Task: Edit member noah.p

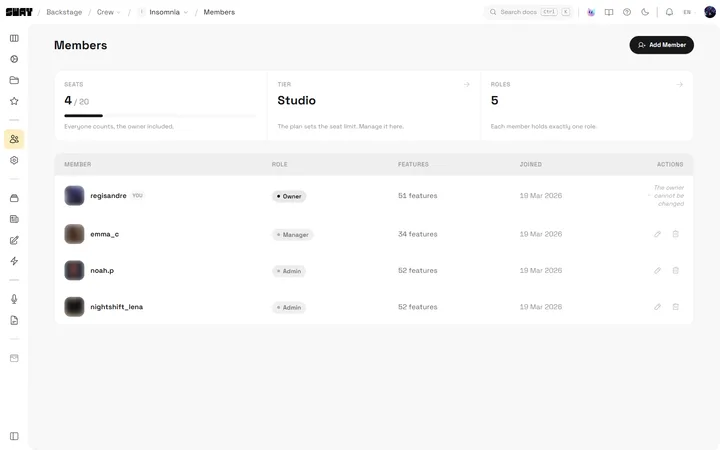Action: [658, 270]
